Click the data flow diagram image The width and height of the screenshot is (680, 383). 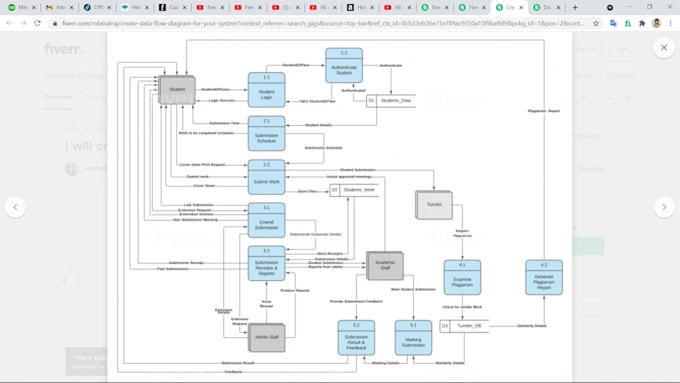click(340, 206)
